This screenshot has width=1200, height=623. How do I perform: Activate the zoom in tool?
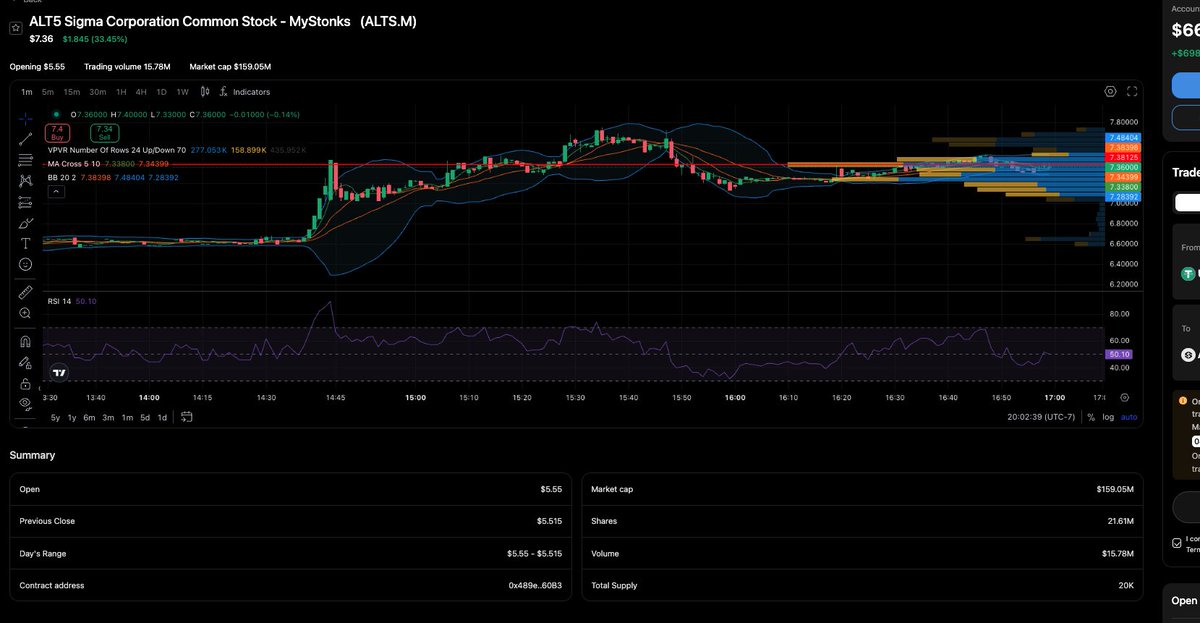[25, 313]
